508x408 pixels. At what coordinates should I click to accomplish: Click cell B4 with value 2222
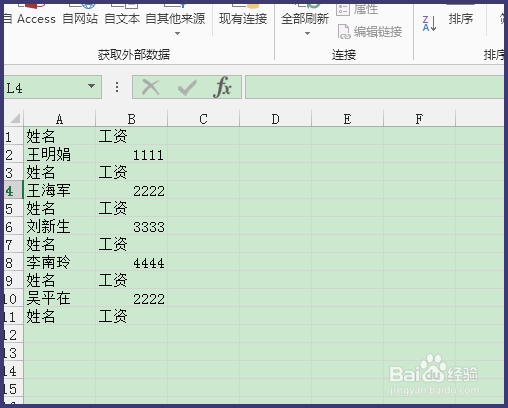click(x=132, y=190)
